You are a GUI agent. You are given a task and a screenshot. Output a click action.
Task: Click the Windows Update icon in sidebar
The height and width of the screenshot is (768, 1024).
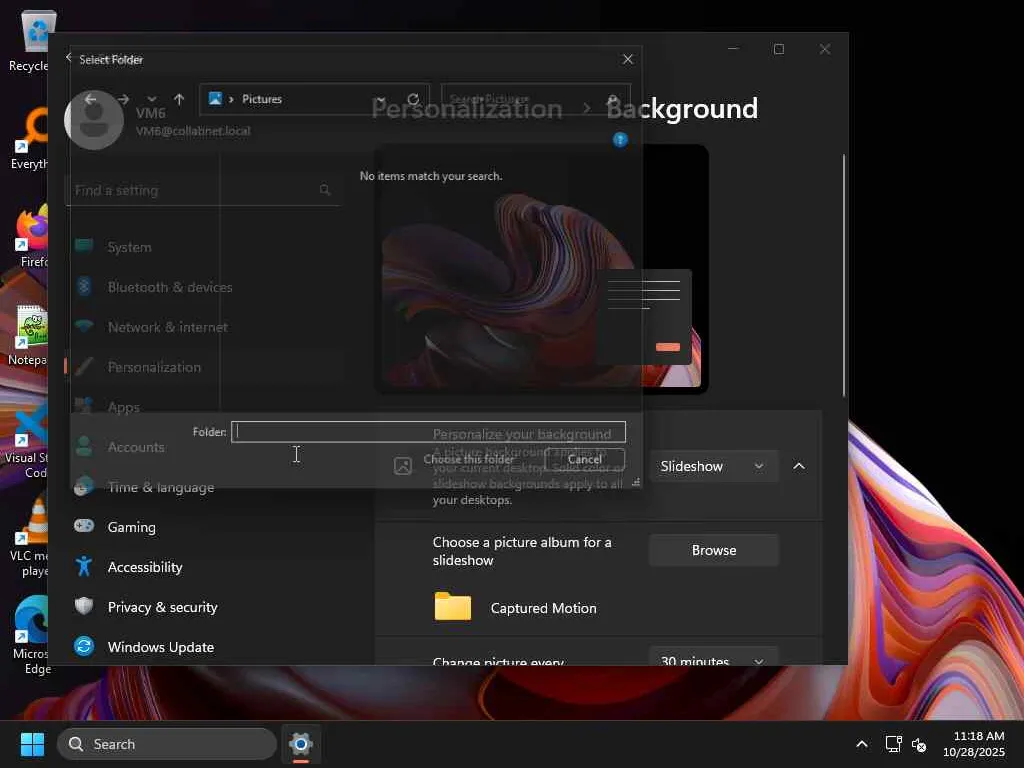[x=85, y=647]
